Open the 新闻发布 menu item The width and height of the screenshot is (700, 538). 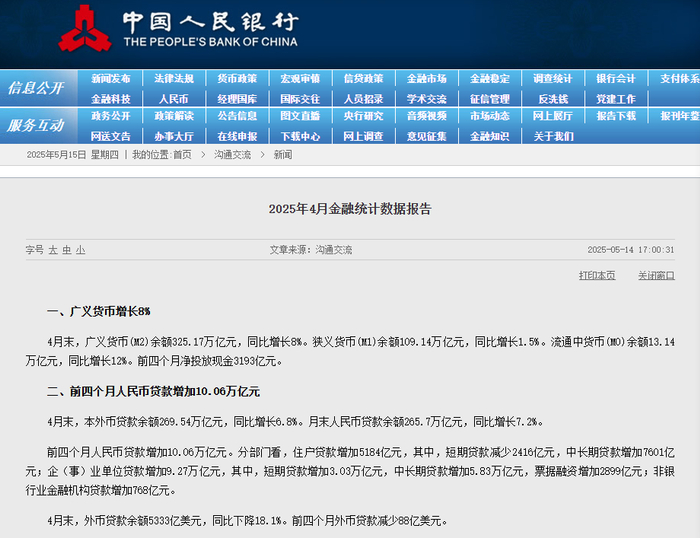coord(111,79)
